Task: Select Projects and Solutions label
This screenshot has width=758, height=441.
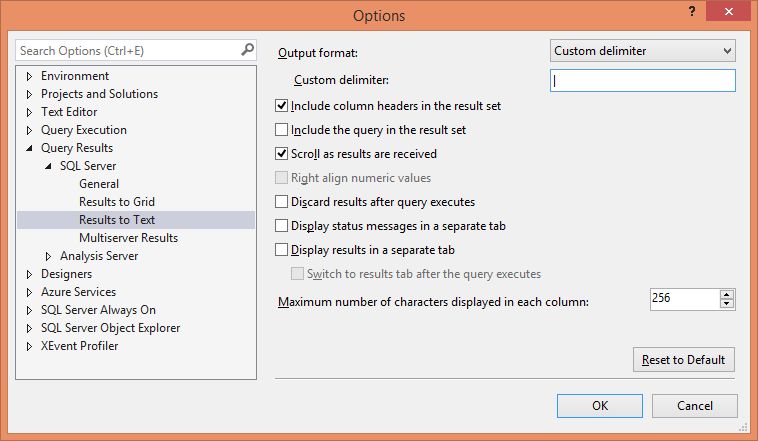Action: pos(99,94)
